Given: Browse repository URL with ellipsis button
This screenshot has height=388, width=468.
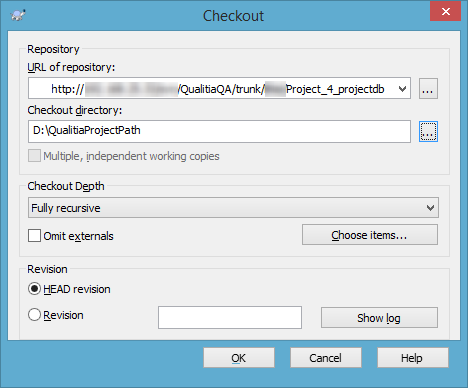Looking at the screenshot, I should coord(428,88).
